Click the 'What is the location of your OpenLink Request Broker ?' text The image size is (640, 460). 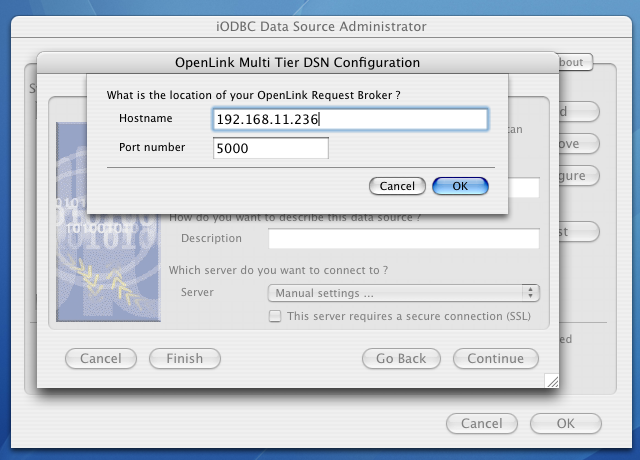[253, 95]
